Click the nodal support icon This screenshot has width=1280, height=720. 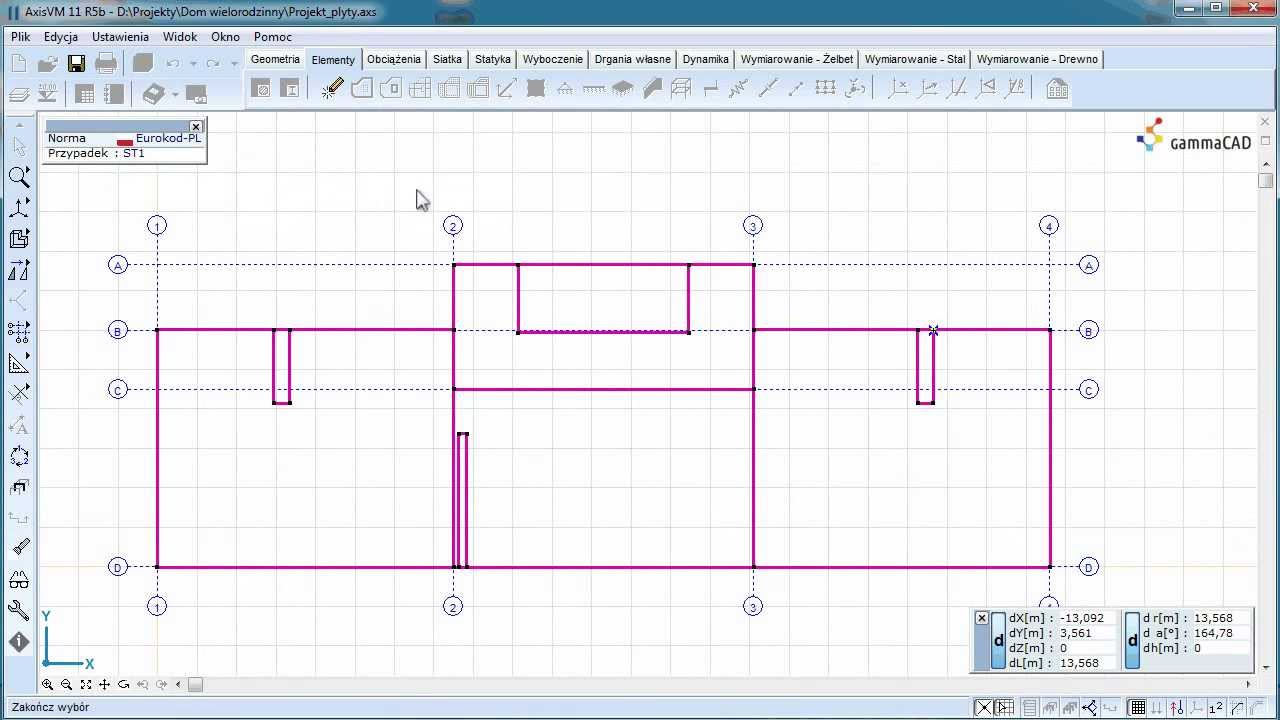coord(565,89)
